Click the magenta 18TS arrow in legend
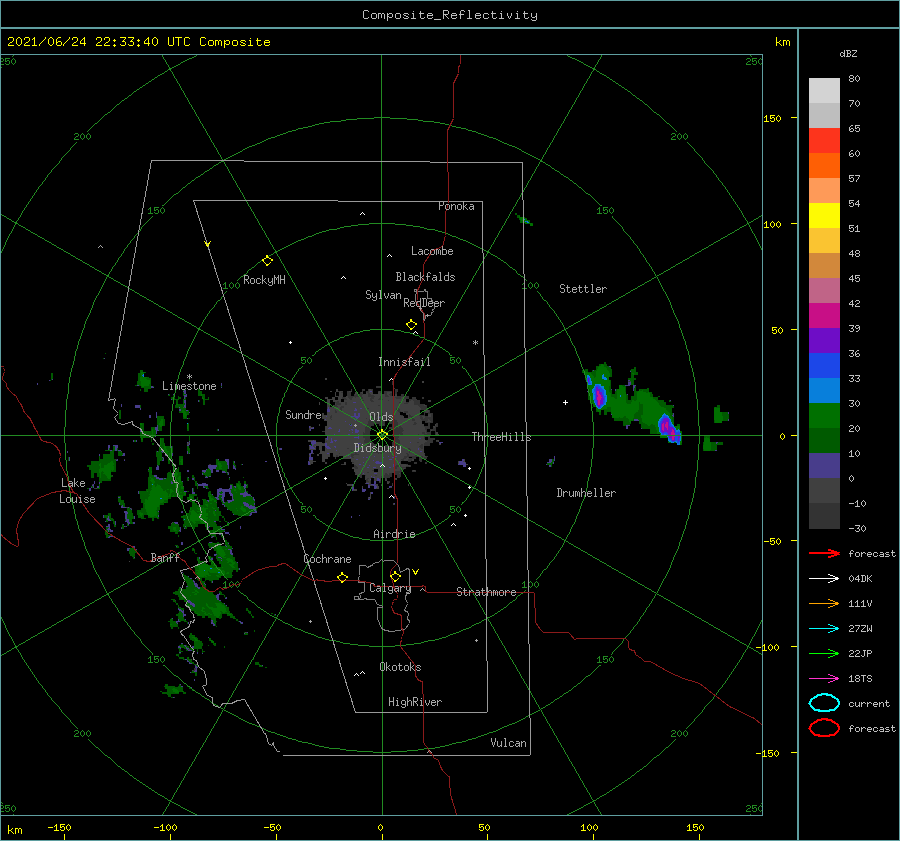 [x=824, y=679]
